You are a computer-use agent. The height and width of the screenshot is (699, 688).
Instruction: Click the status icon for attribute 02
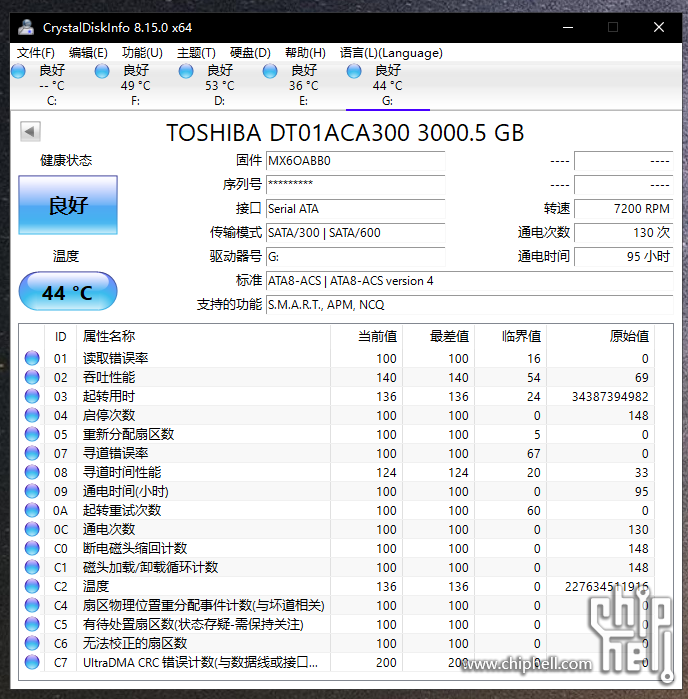coord(32,377)
